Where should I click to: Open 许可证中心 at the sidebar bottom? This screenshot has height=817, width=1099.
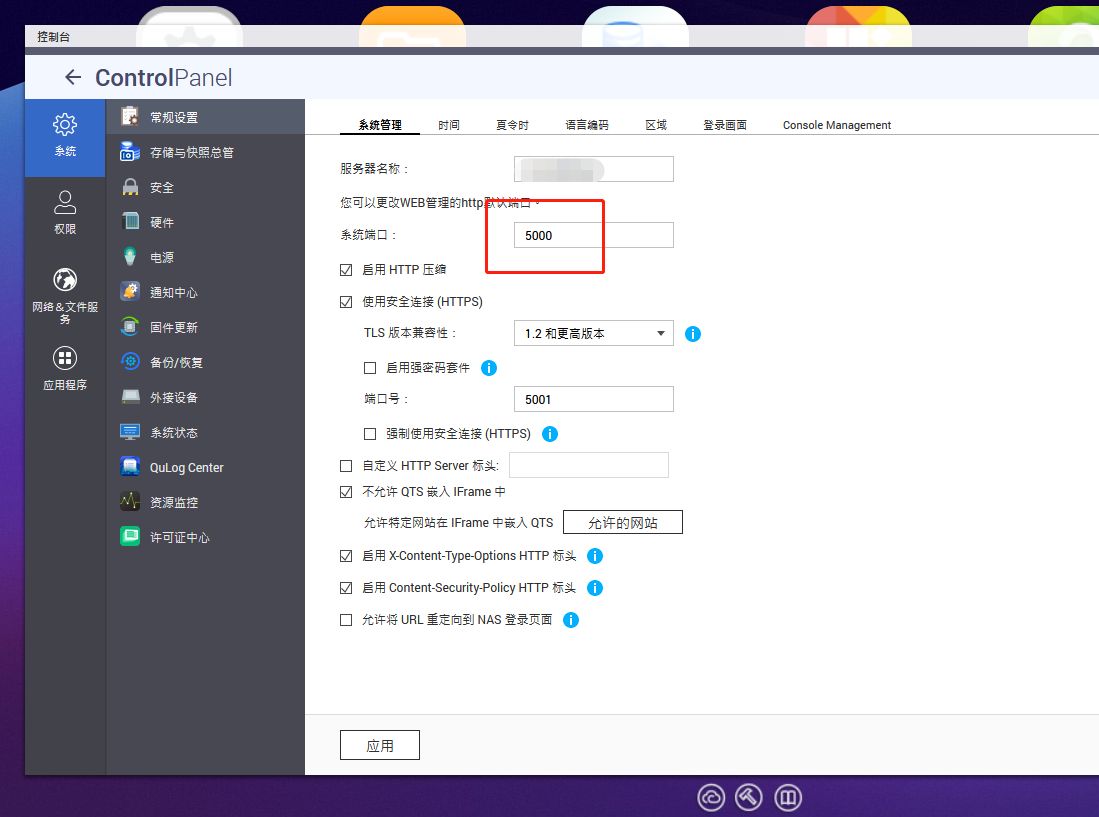pos(176,537)
